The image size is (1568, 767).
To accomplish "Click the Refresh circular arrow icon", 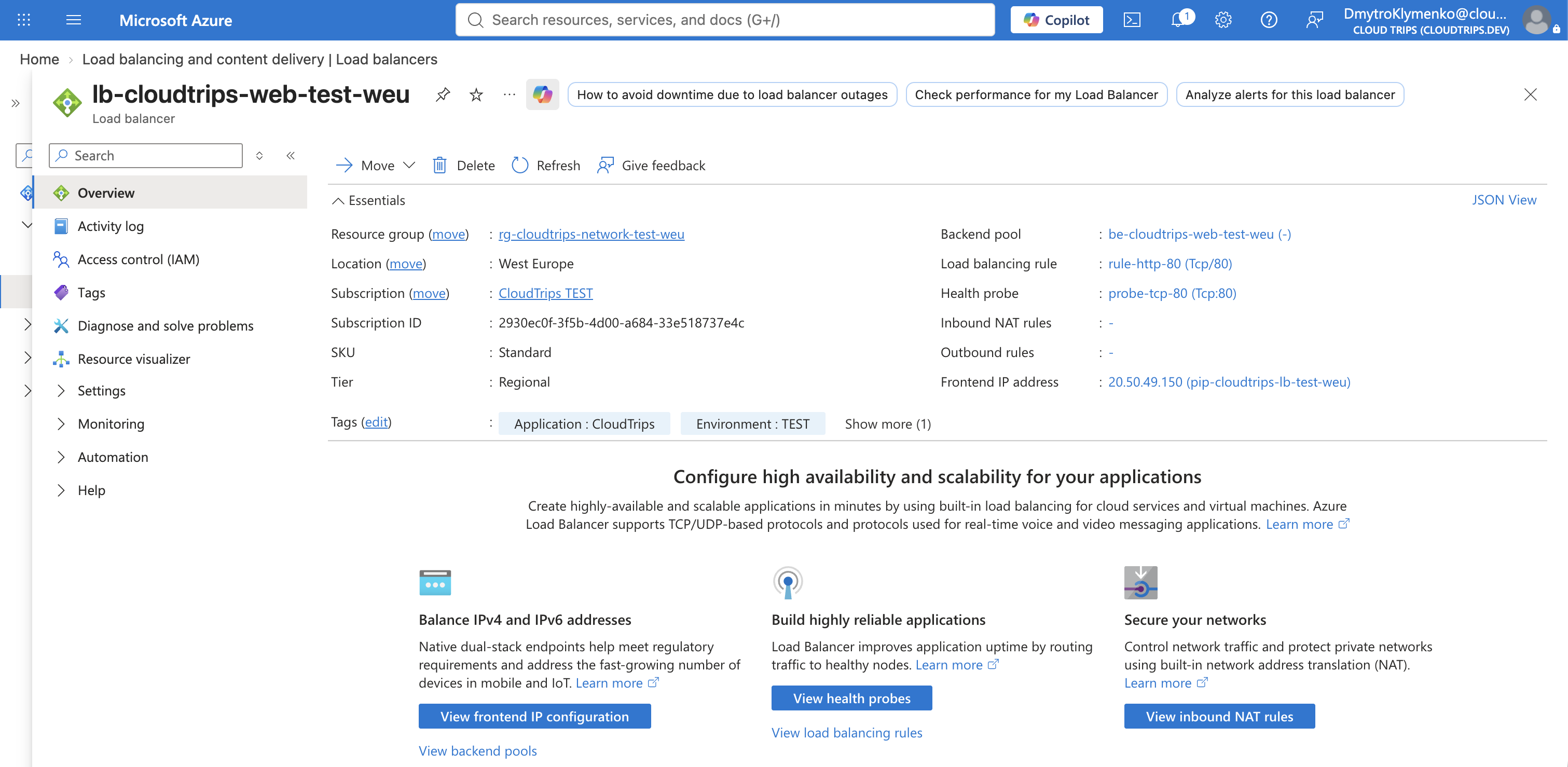I will click(520, 166).
